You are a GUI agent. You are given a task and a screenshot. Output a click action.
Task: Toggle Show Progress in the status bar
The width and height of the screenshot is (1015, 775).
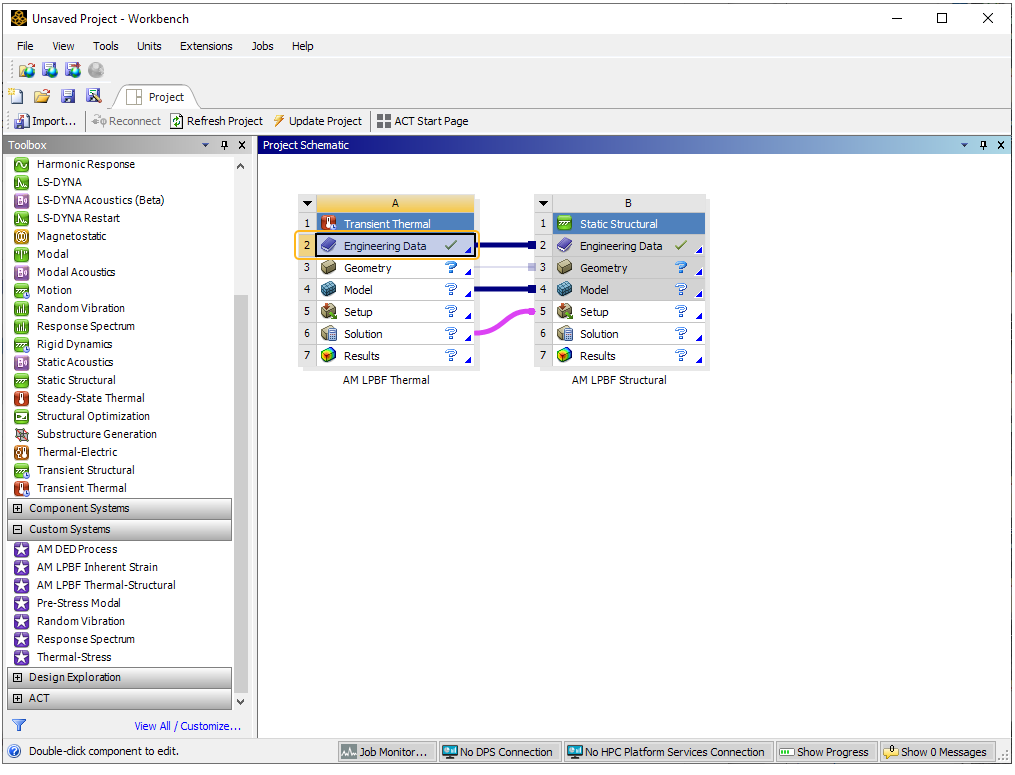coord(826,751)
